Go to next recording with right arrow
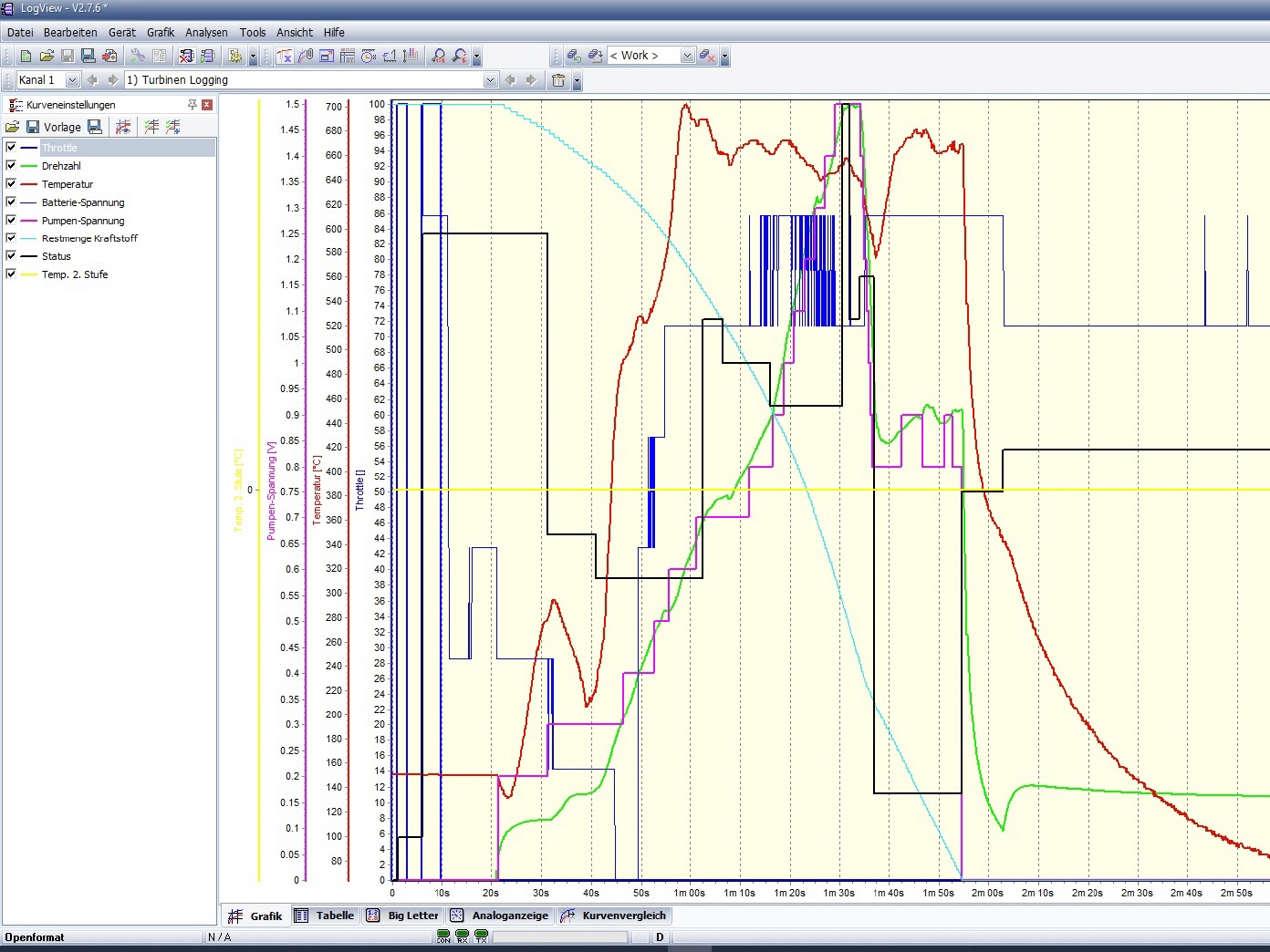Image resolution: width=1270 pixels, height=952 pixels. click(x=531, y=80)
